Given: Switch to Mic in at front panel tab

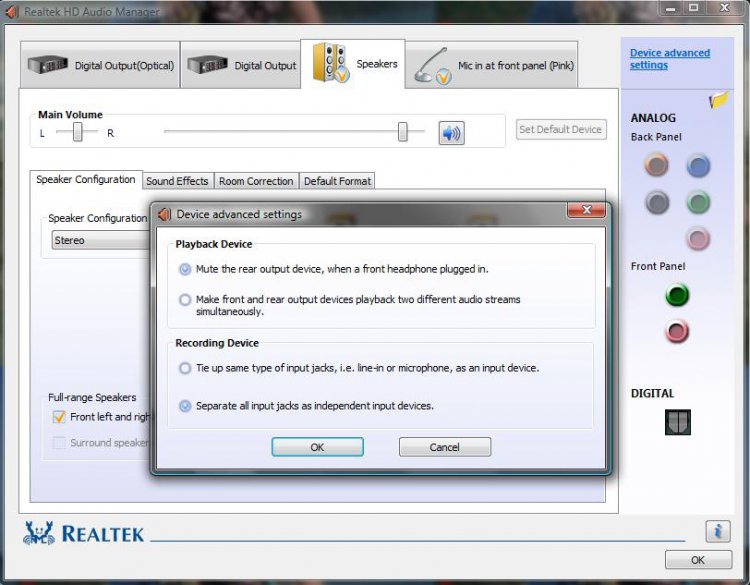Looking at the screenshot, I should tap(492, 65).
